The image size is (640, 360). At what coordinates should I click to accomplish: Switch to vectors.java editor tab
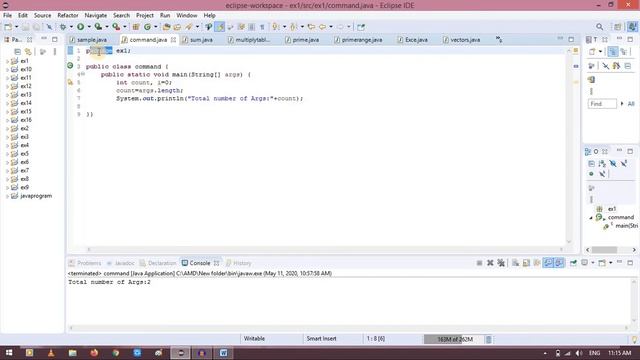(462, 40)
